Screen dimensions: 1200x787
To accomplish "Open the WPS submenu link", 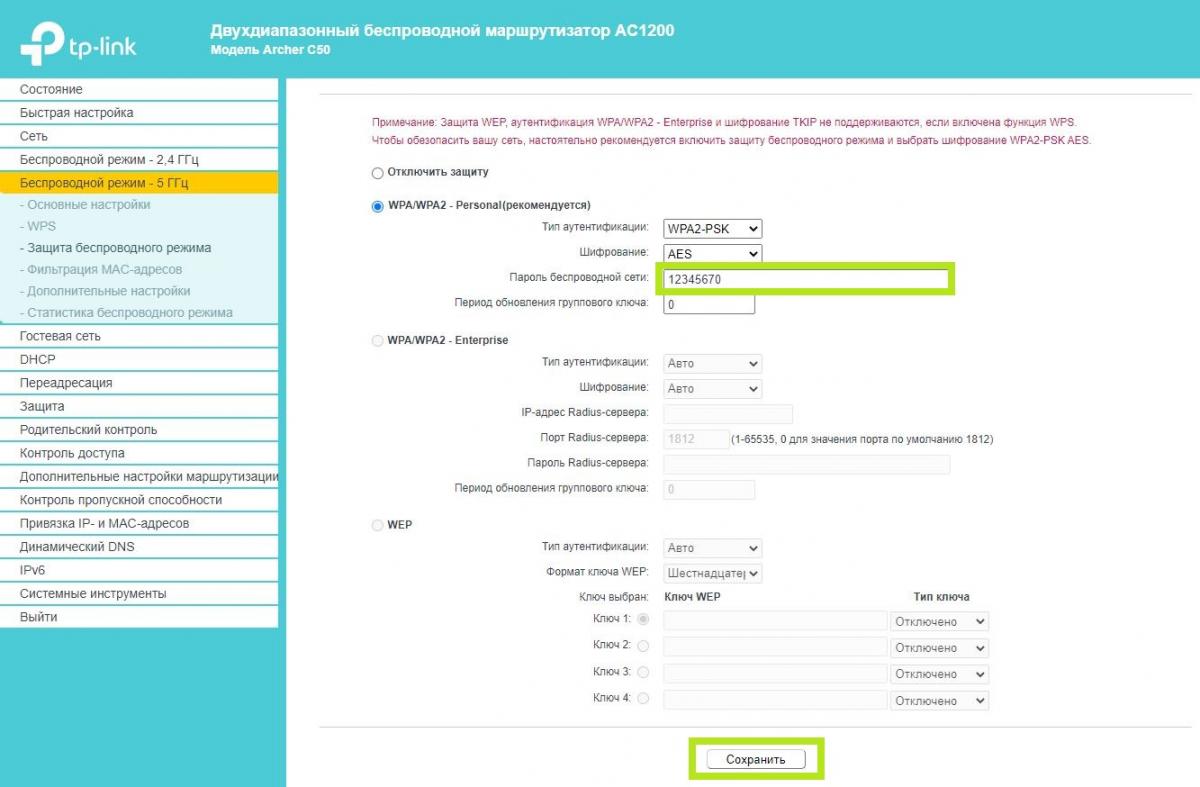I will coord(42,227).
